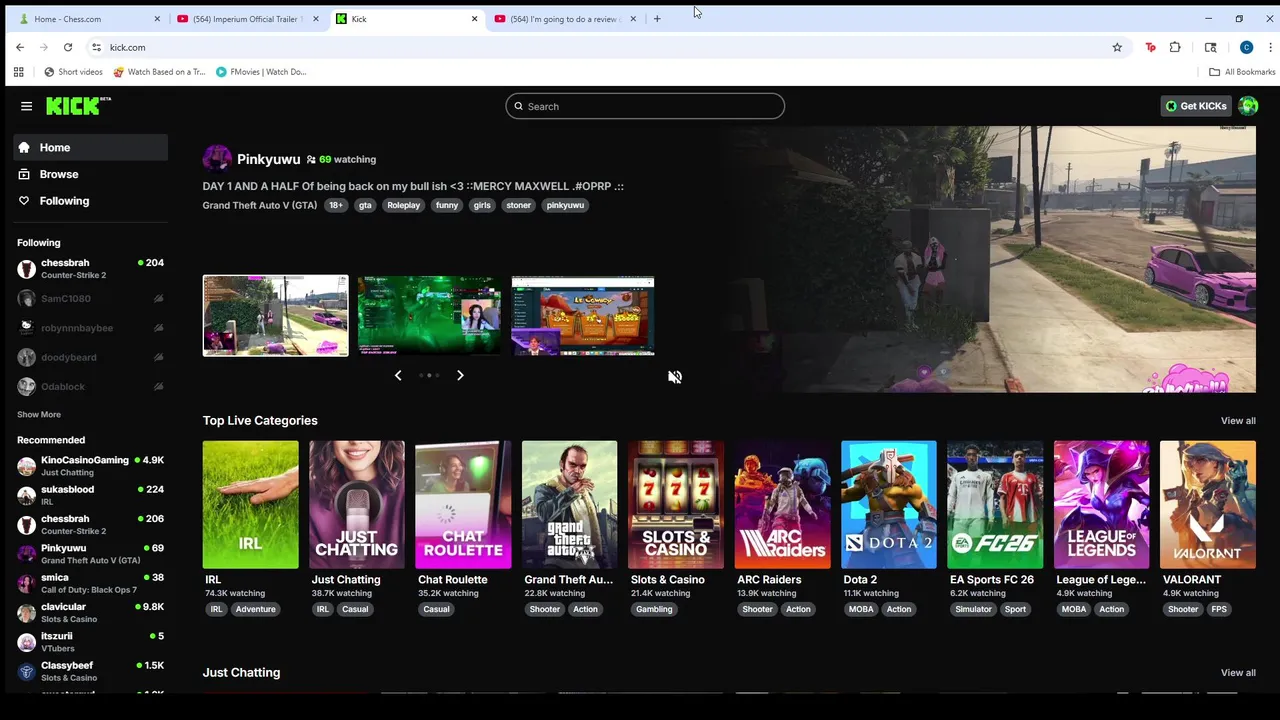This screenshot has width=1280, height=720.
Task: Open the ARC Raiders category card
Action: pos(782,505)
